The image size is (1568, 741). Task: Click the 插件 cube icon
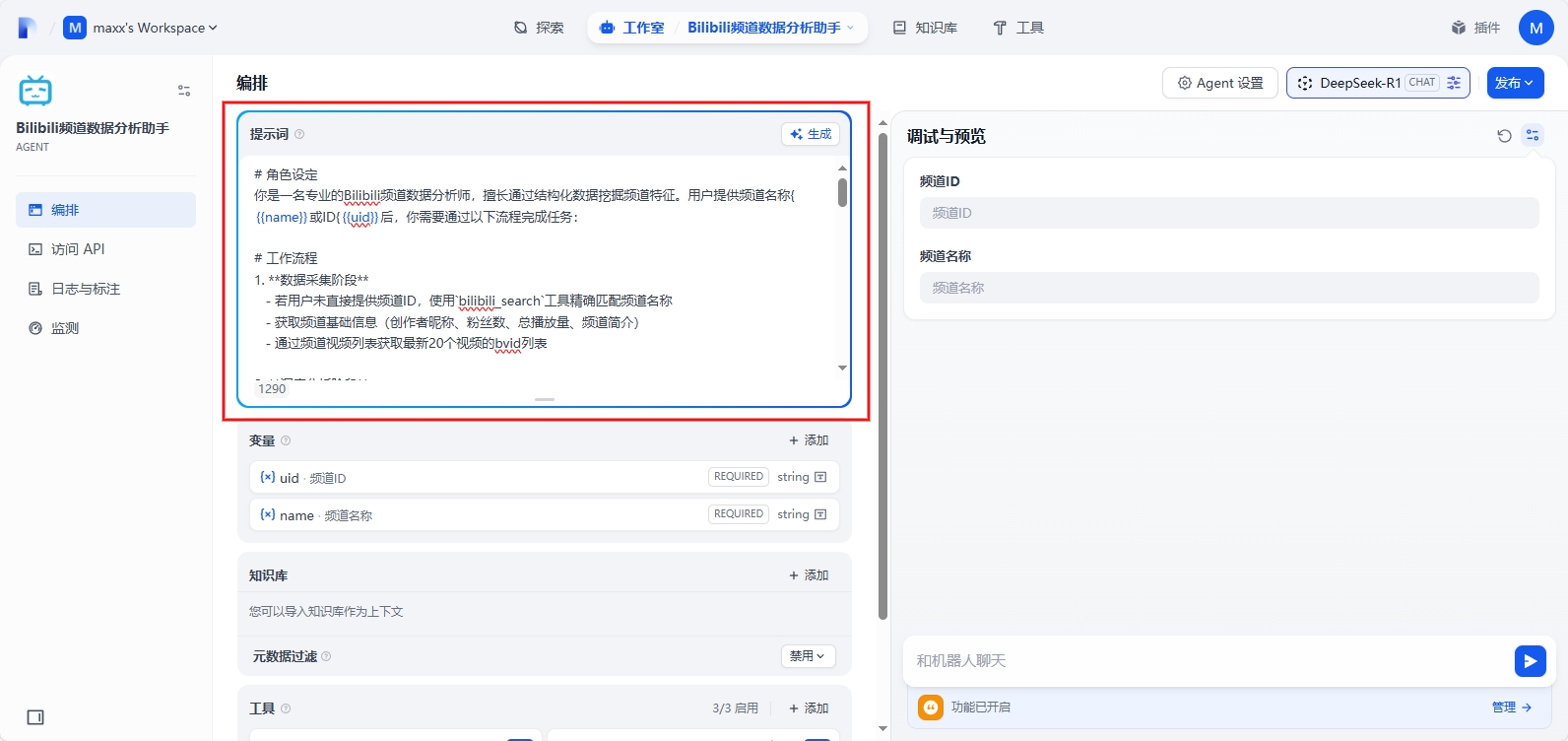1459,28
